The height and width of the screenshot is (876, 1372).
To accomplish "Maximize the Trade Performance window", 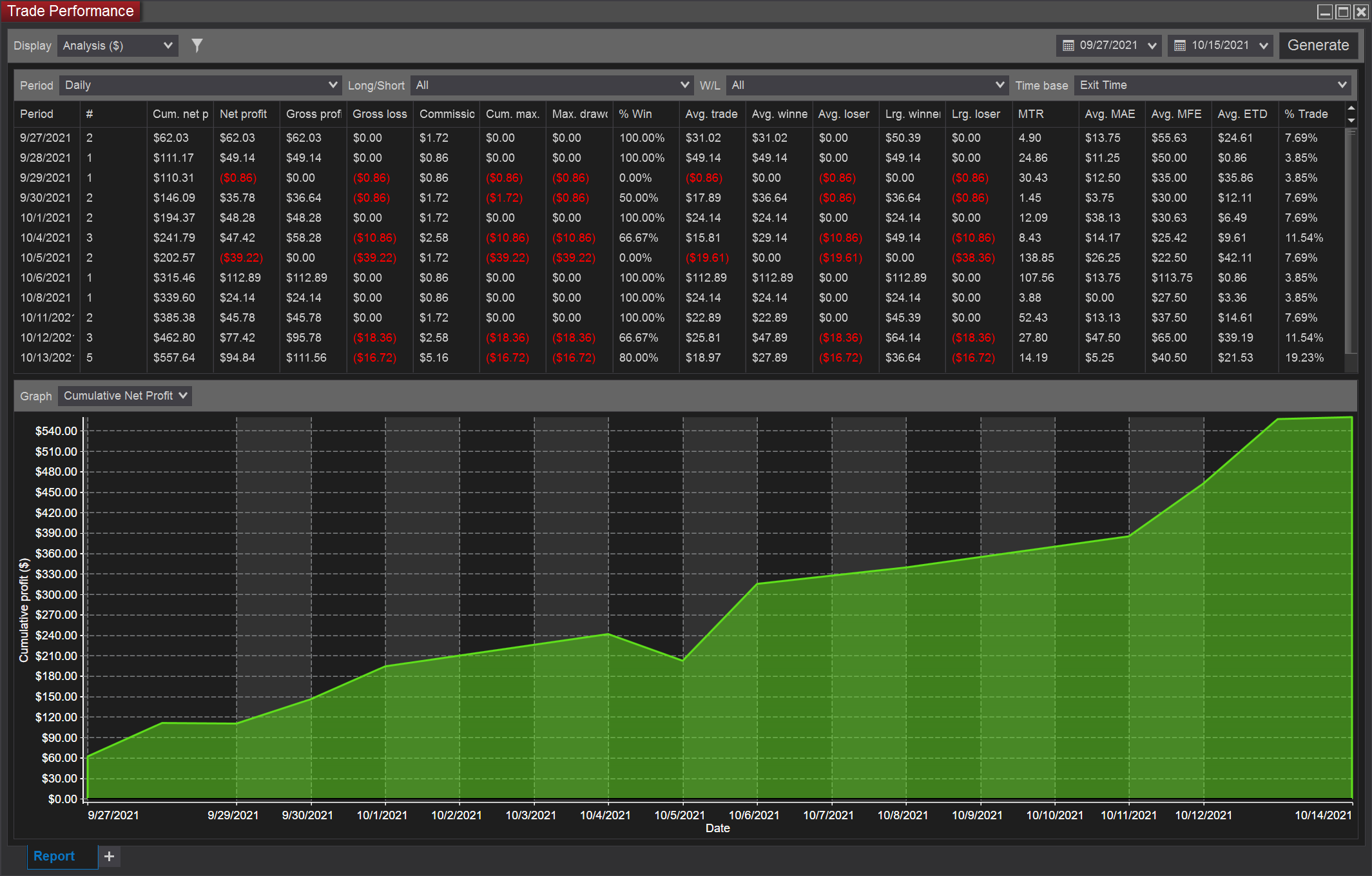I will point(1343,12).
